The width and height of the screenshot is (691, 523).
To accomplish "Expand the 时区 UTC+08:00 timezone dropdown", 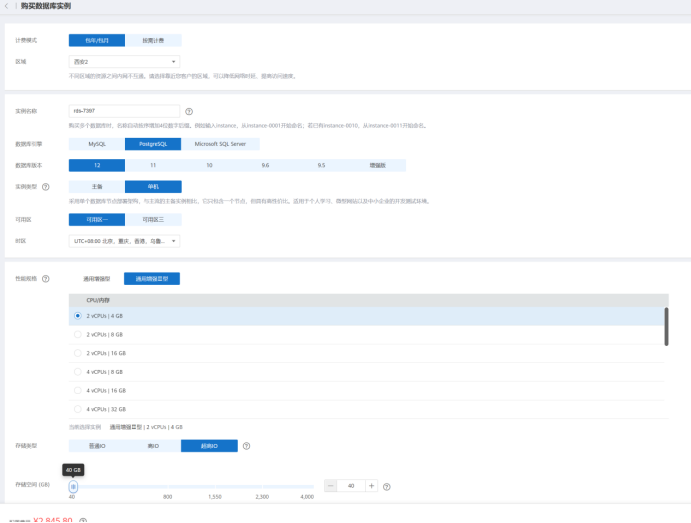I will [124, 241].
